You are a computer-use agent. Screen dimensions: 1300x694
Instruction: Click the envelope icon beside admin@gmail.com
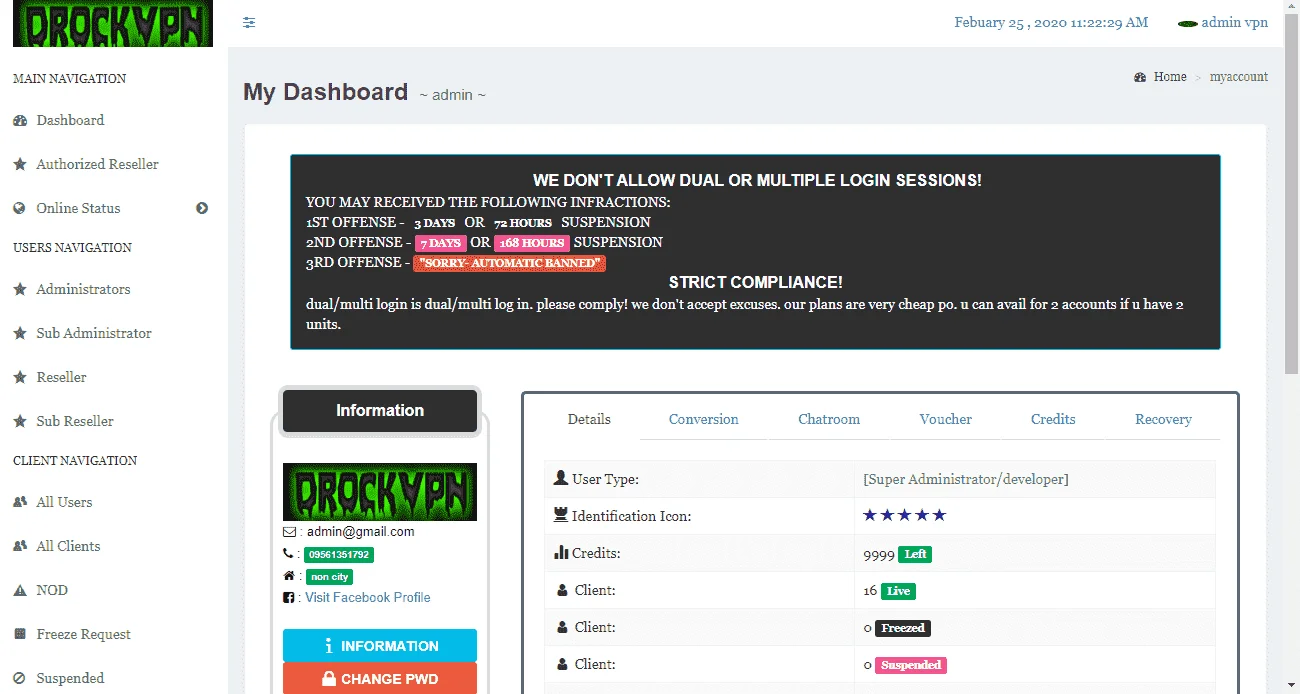click(289, 532)
